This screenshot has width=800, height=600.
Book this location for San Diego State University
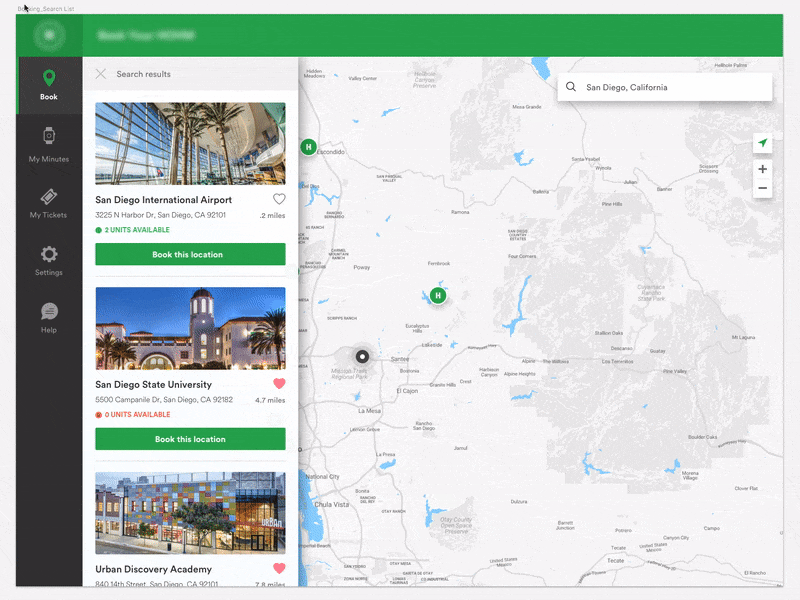(x=189, y=438)
